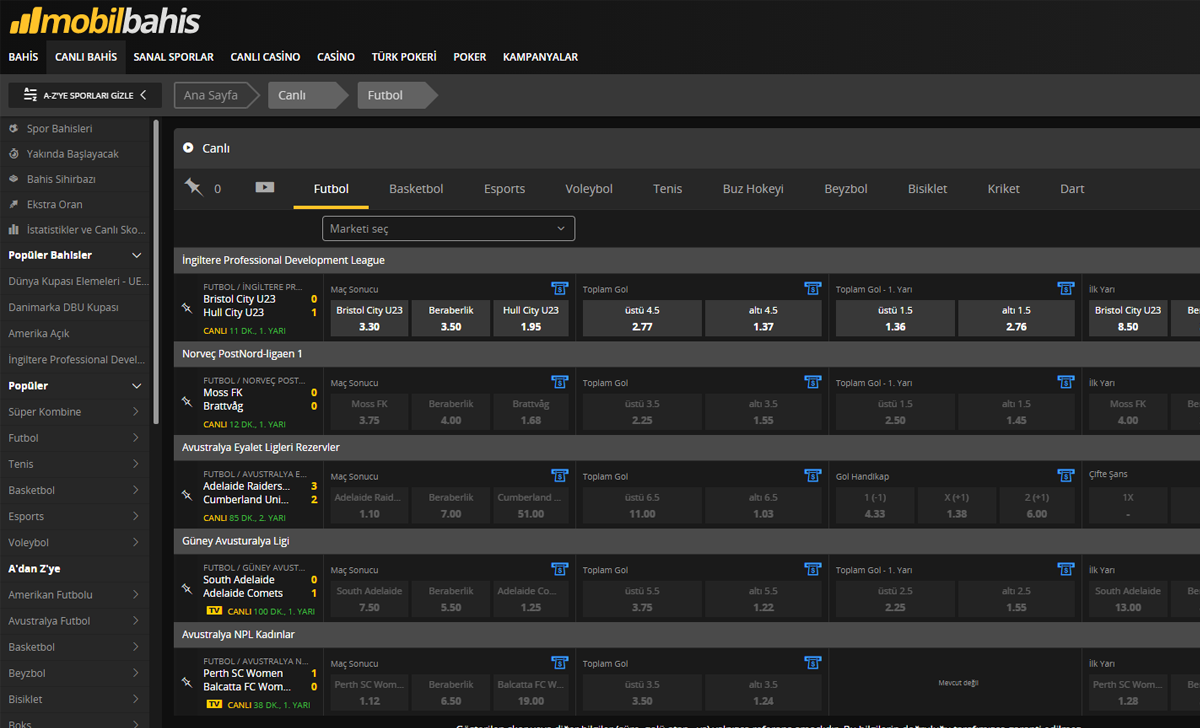This screenshot has width=1200, height=728.
Task: Click the Yakında Başlayacak sidebar icon
Action: (x=14, y=154)
